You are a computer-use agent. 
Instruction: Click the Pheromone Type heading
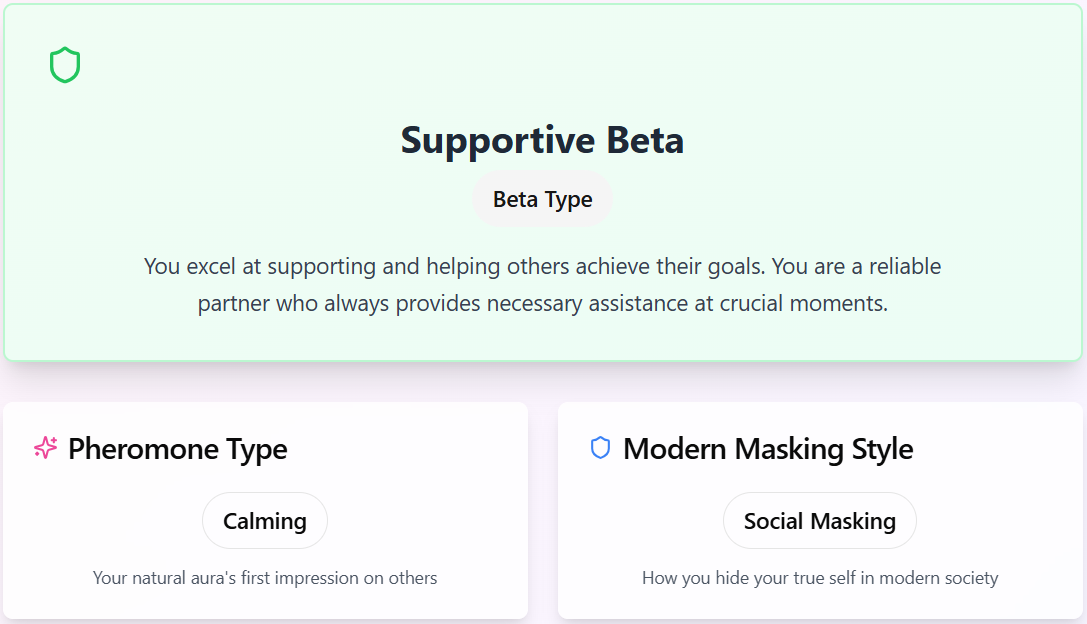pos(177,449)
